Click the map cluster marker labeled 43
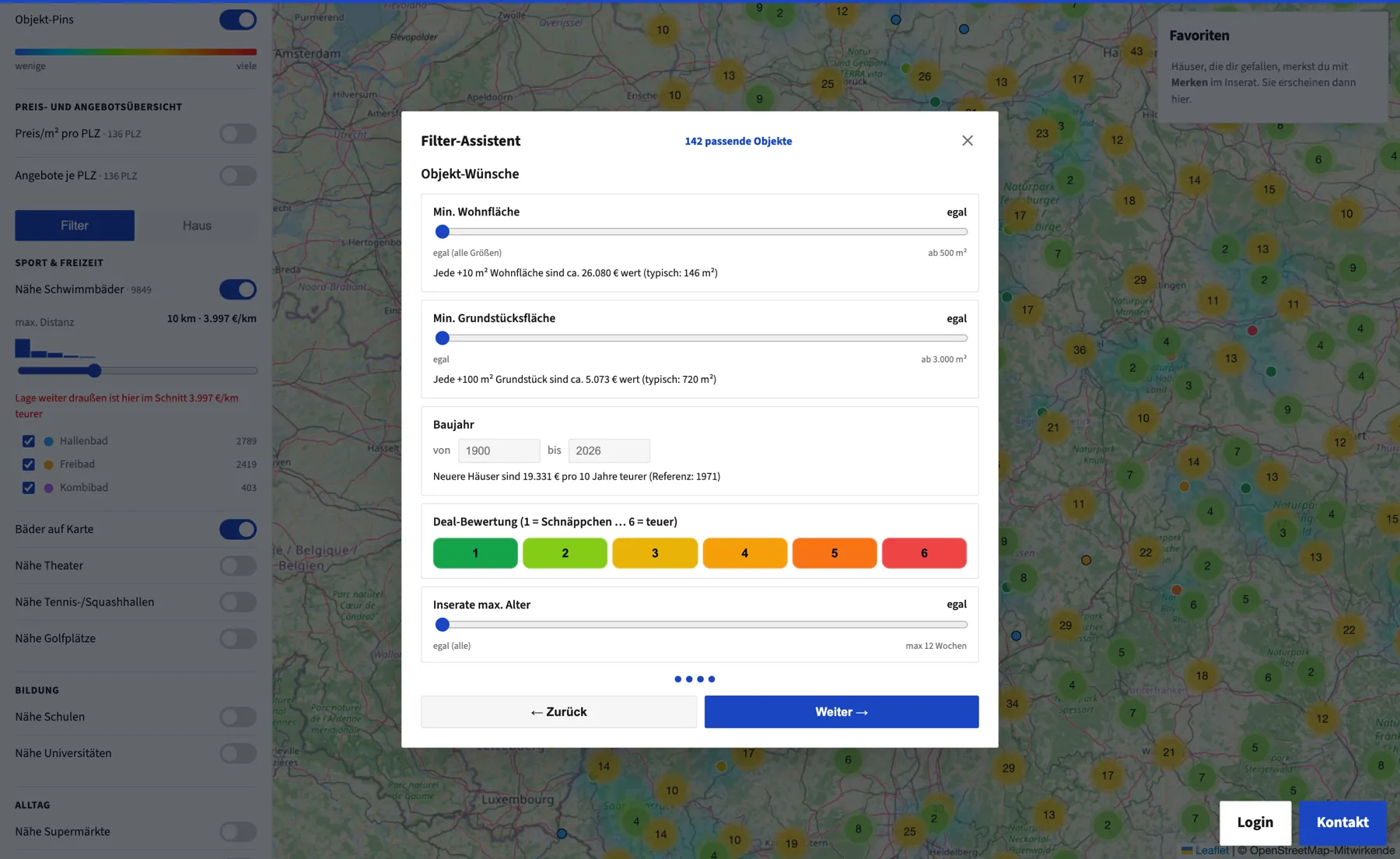 1136,51
